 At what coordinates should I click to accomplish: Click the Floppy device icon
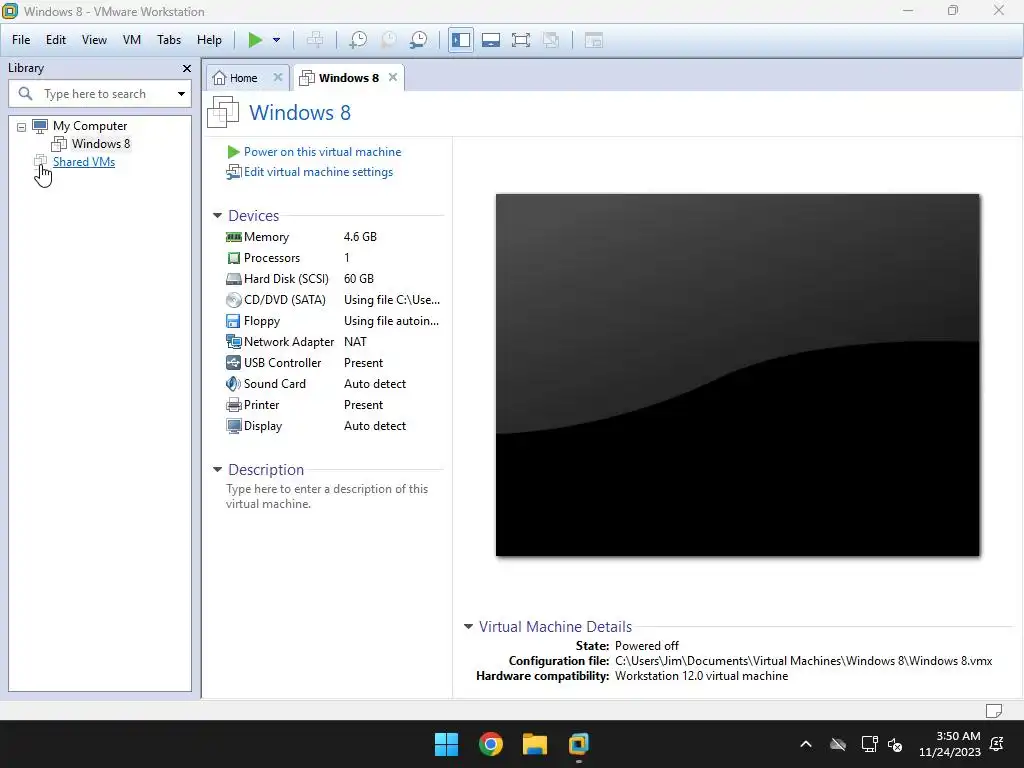coord(233,321)
